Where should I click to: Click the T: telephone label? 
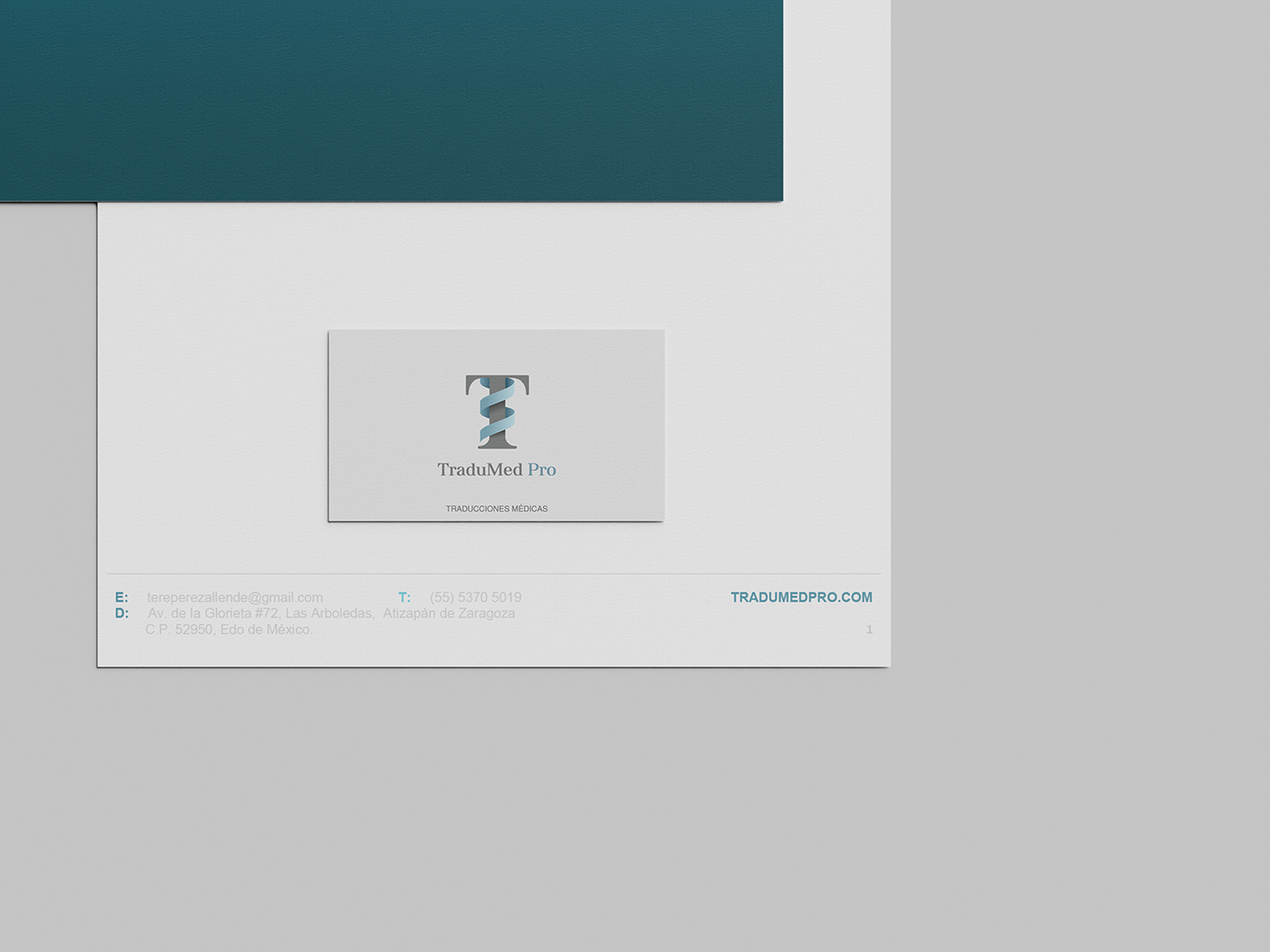click(404, 597)
